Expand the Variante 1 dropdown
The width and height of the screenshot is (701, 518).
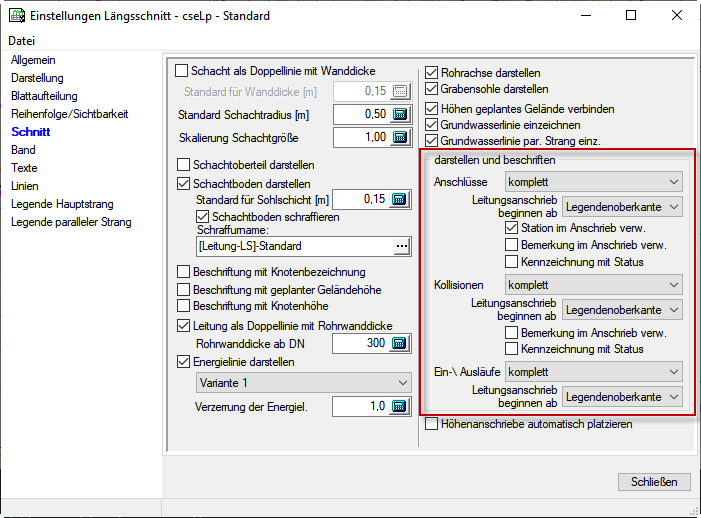pos(303,382)
